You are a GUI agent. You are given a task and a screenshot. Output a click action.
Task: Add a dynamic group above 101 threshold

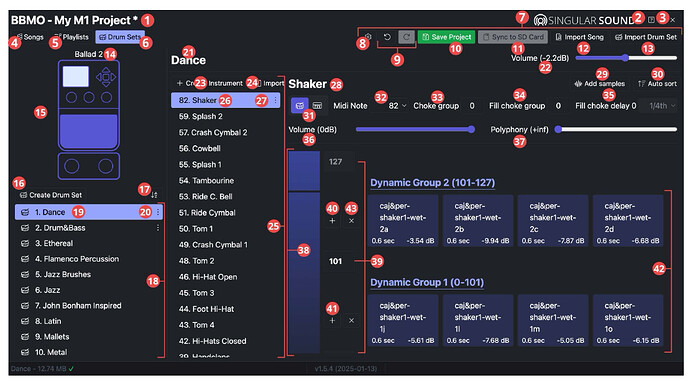(332, 221)
